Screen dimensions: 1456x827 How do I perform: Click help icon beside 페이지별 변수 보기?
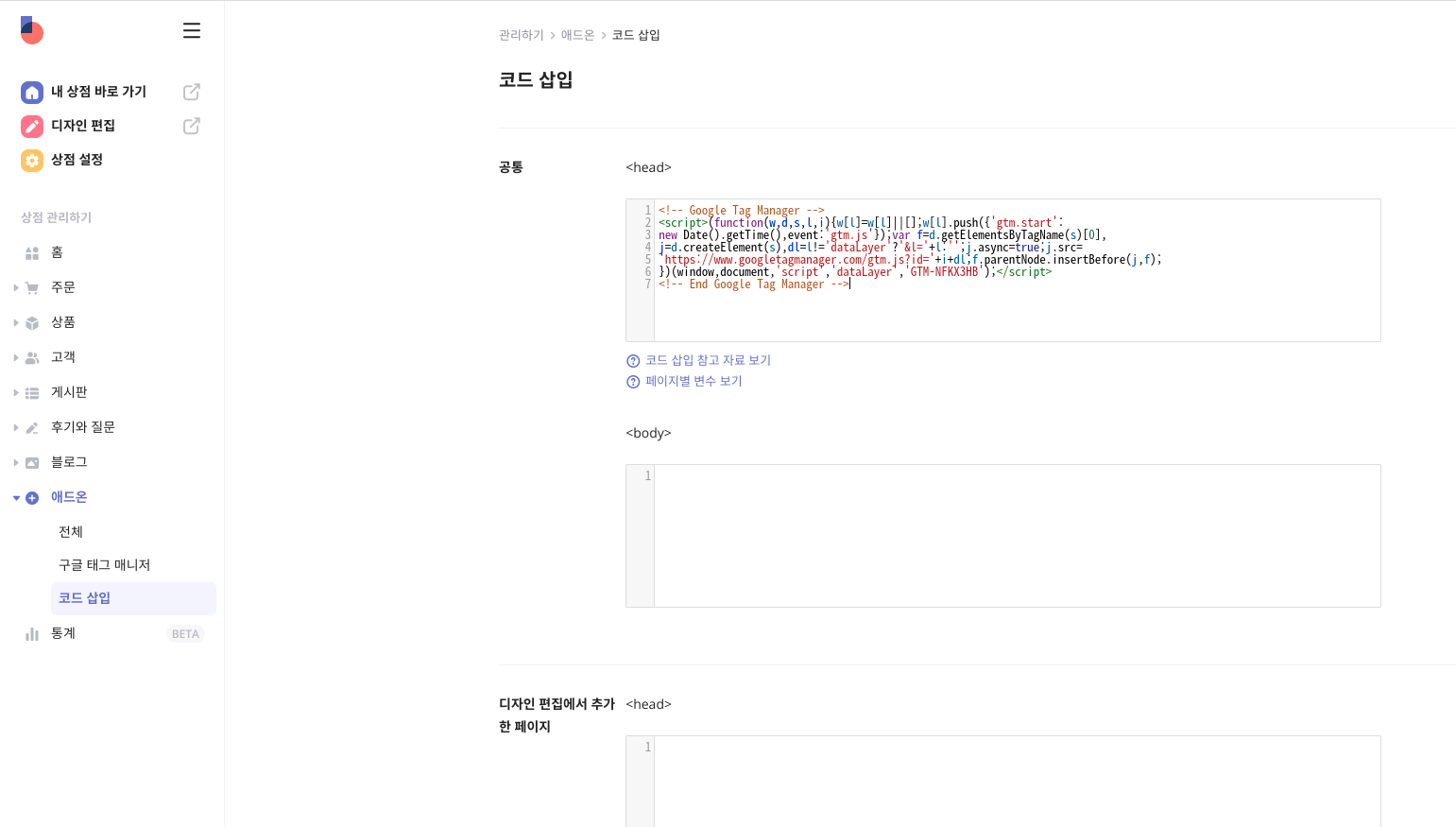(633, 382)
